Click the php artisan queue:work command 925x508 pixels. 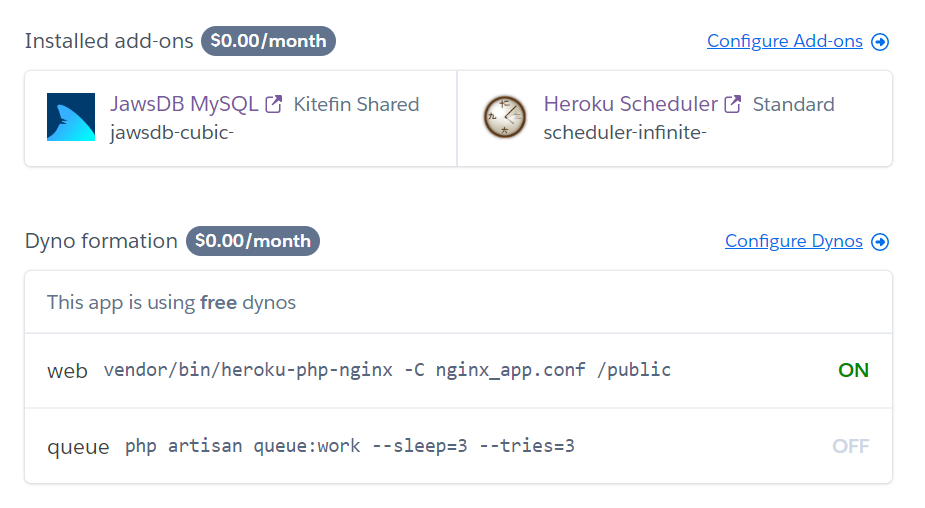350,446
